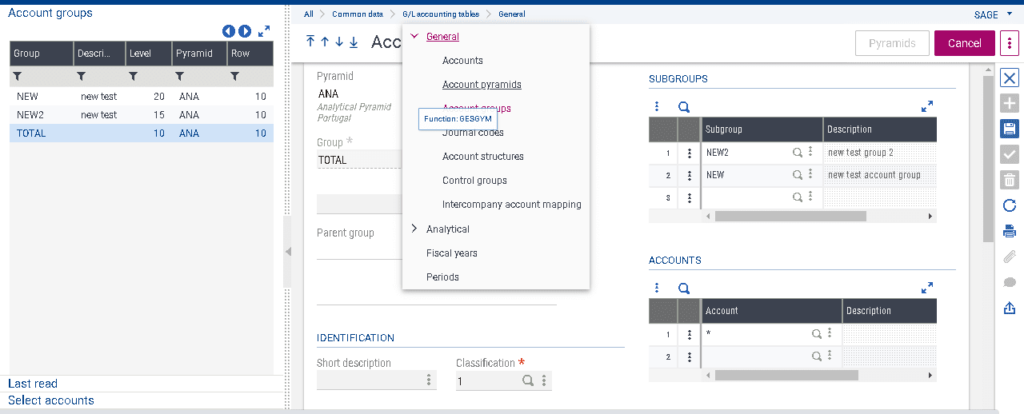The width and height of the screenshot is (1024, 414).
Task: Click the Refresh icon in right toolbar
Action: point(1009,205)
